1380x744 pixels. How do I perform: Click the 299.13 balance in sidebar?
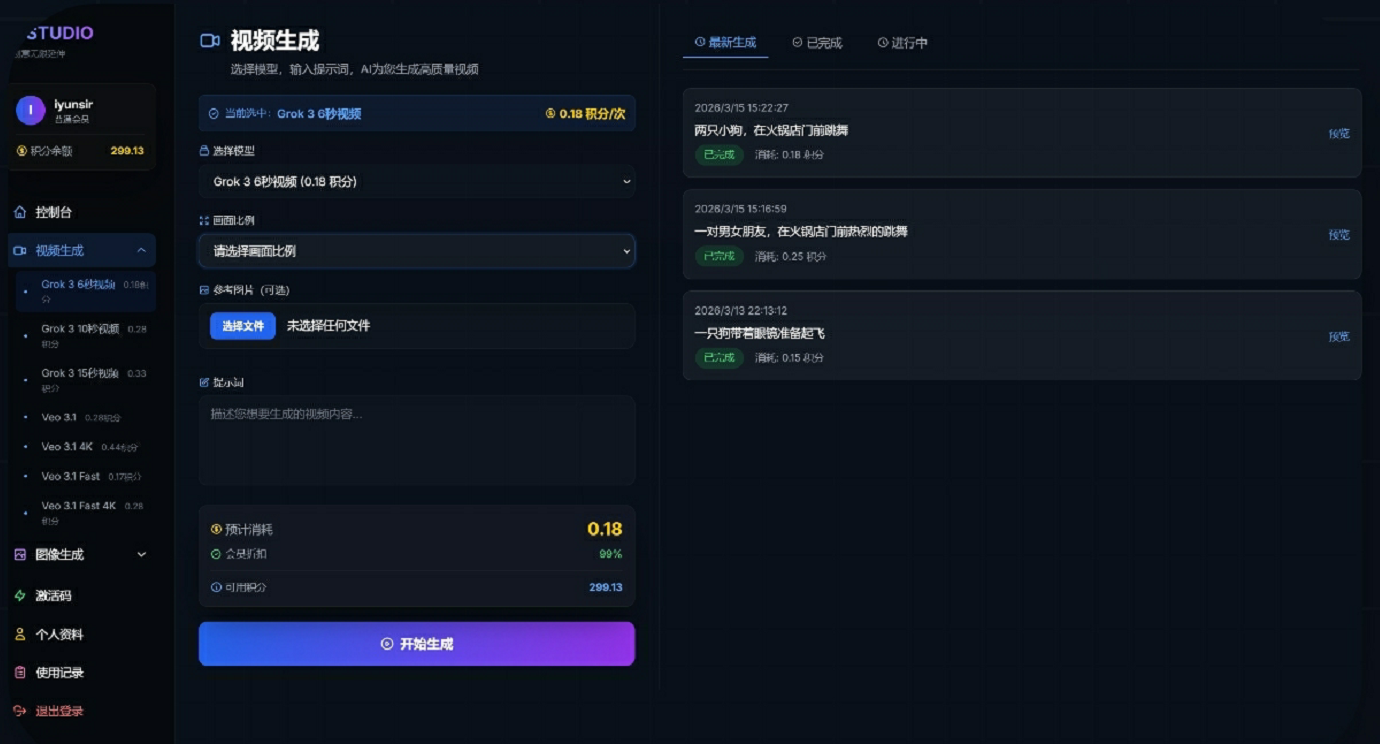(x=127, y=151)
